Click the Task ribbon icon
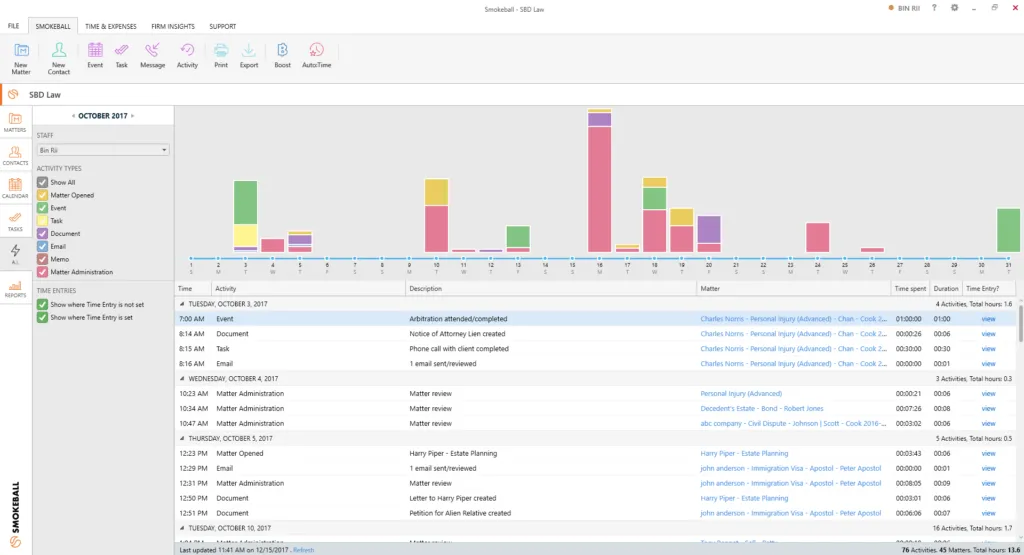Image resolution: width=1024 pixels, height=555 pixels. coord(121,56)
